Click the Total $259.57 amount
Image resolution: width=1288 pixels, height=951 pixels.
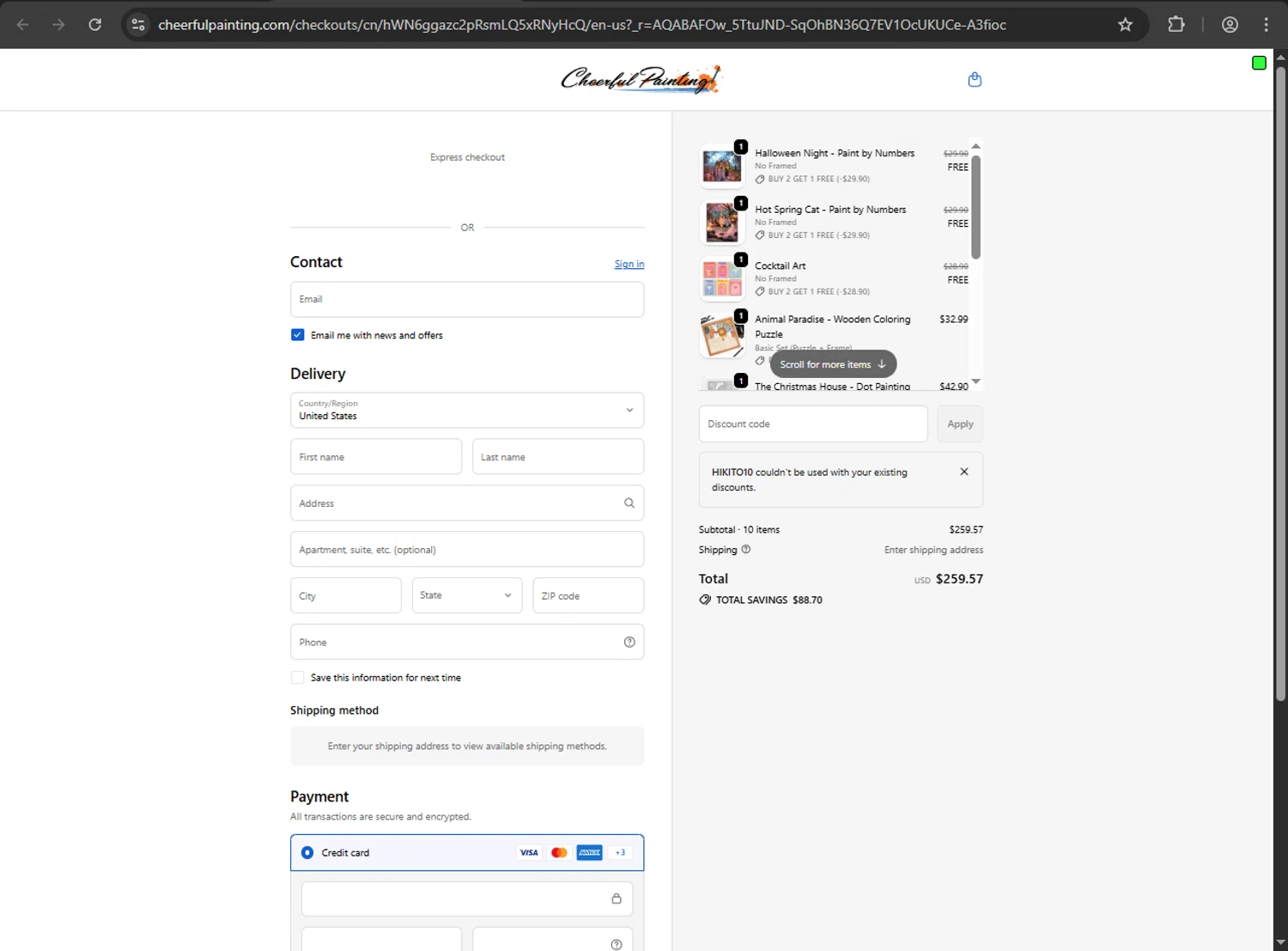pyautogui.click(x=959, y=579)
